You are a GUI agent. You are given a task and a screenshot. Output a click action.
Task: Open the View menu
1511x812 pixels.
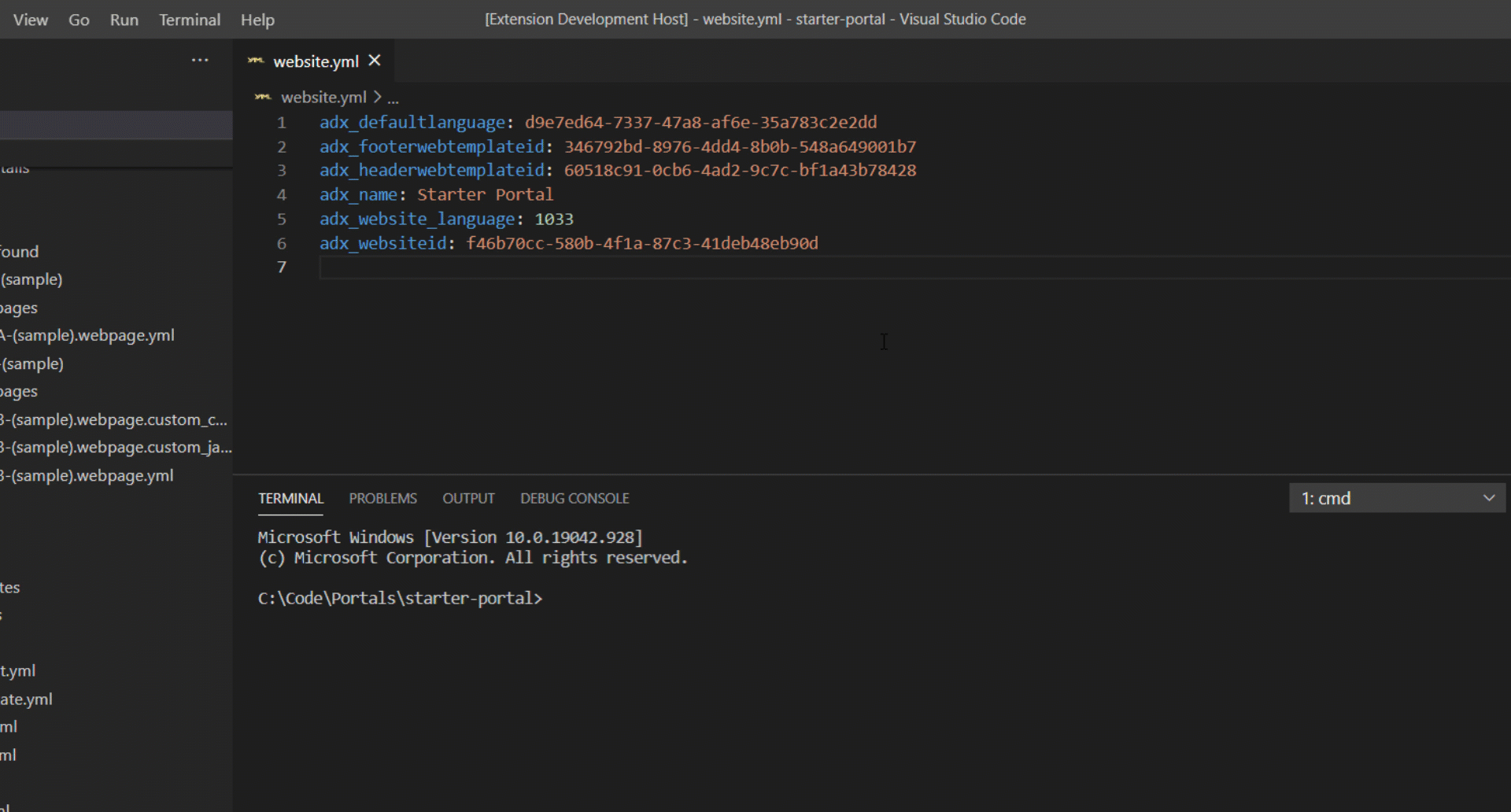click(31, 20)
